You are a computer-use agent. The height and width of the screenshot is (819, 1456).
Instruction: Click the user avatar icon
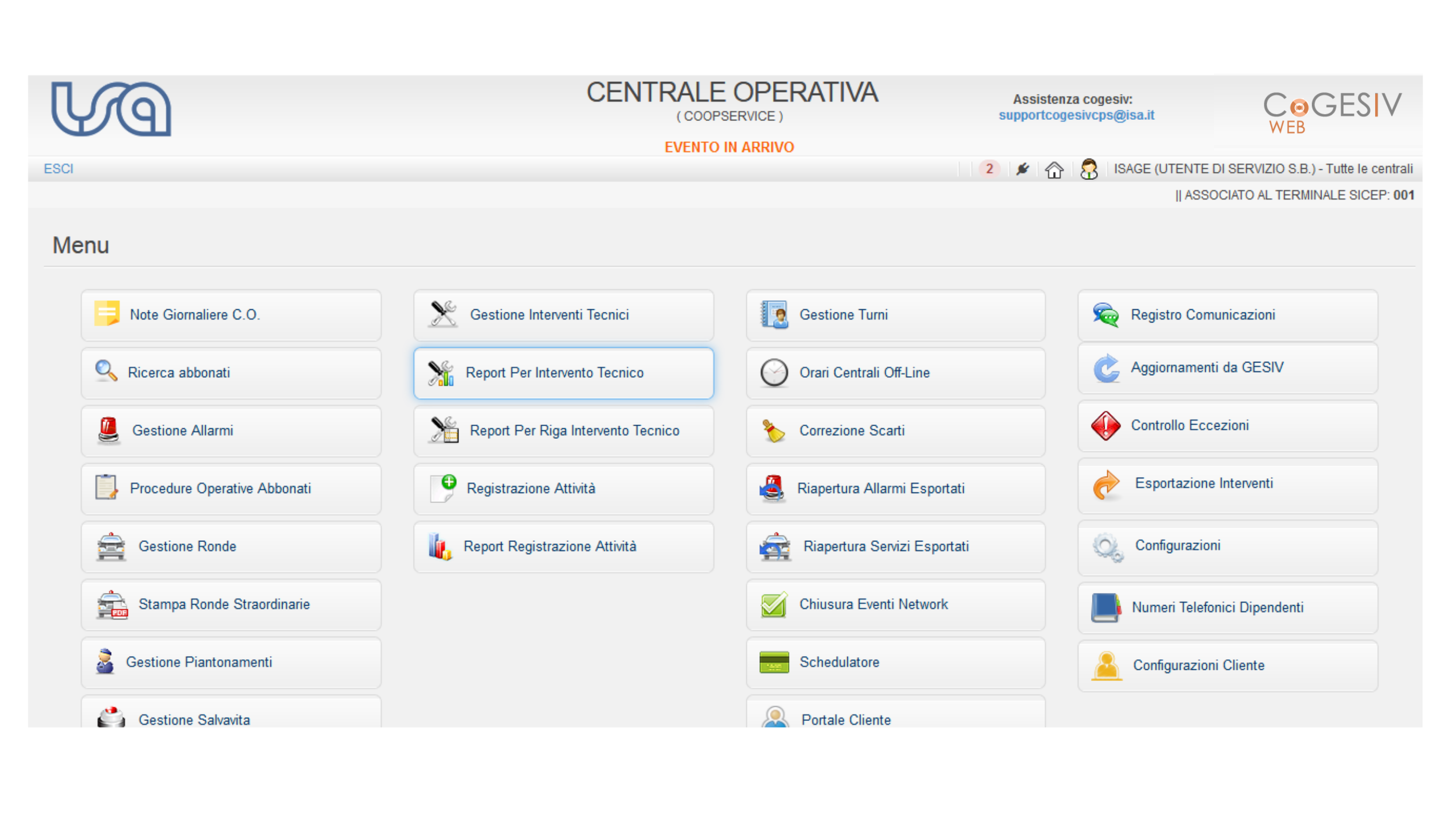tap(1088, 169)
